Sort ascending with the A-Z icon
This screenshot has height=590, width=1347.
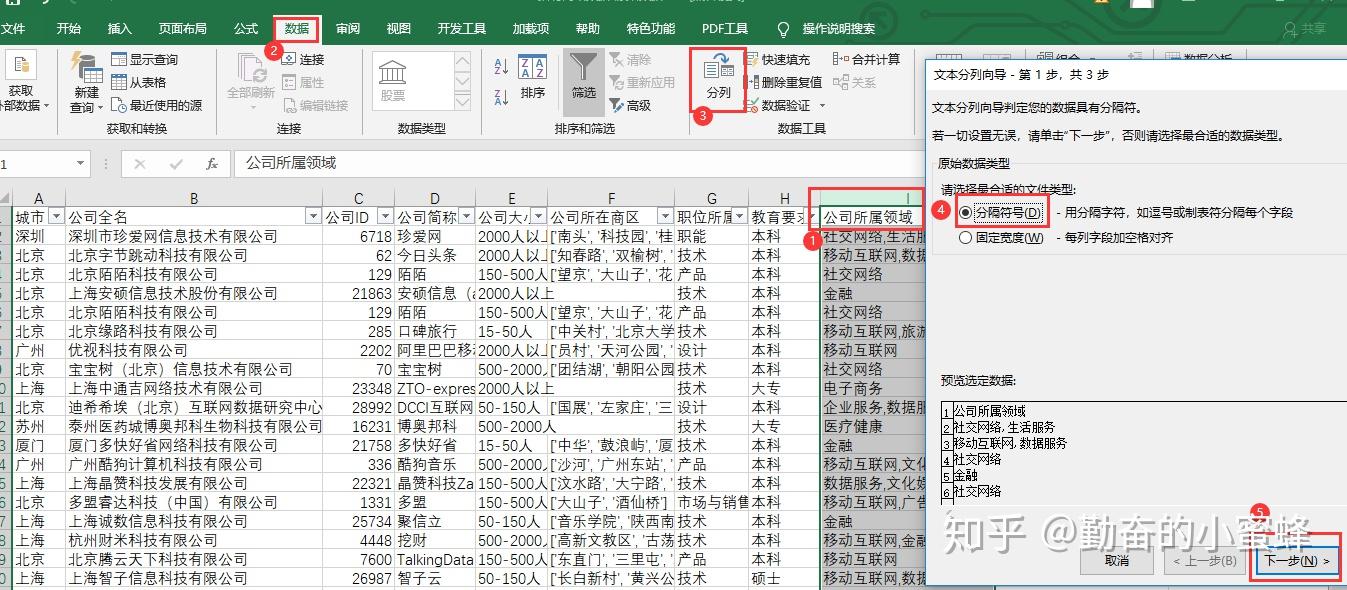tap(502, 67)
